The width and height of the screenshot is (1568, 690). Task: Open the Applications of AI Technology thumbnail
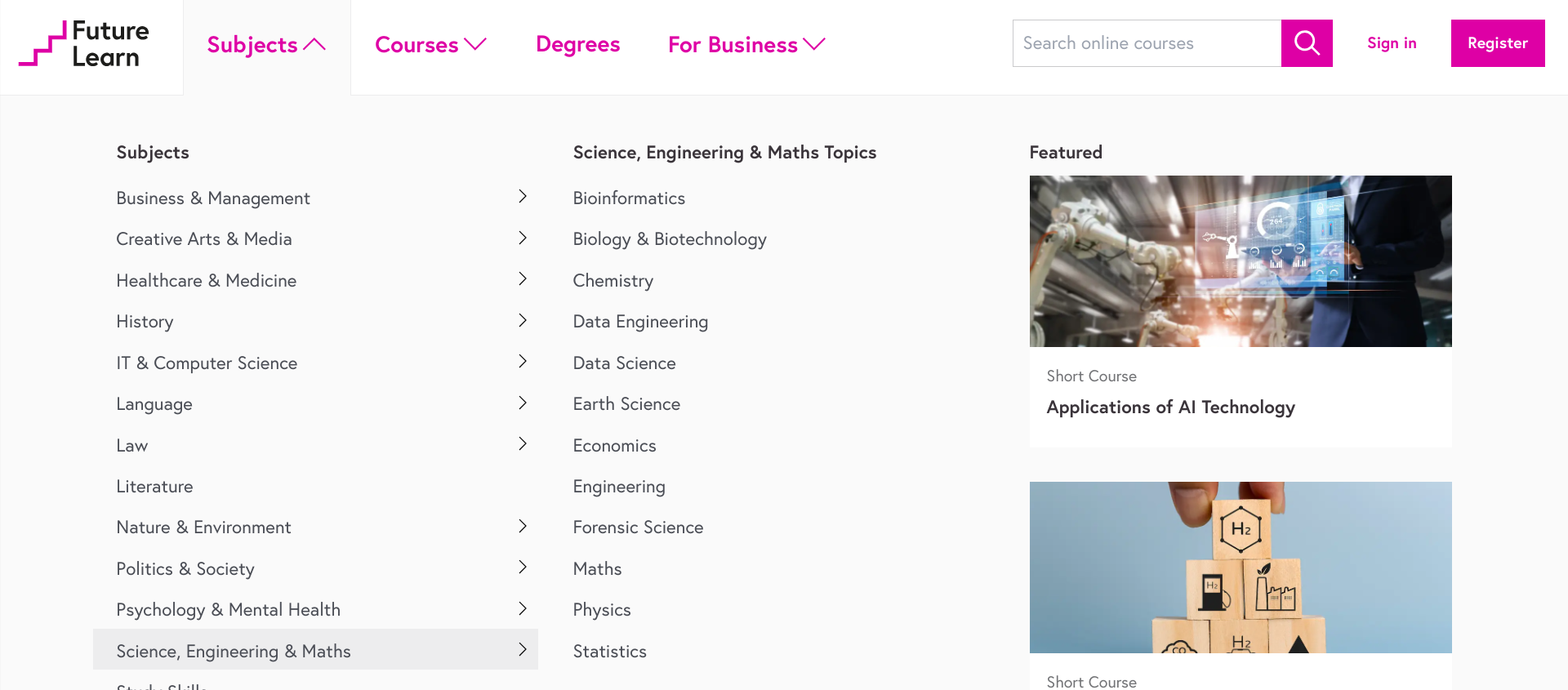click(x=1241, y=261)
